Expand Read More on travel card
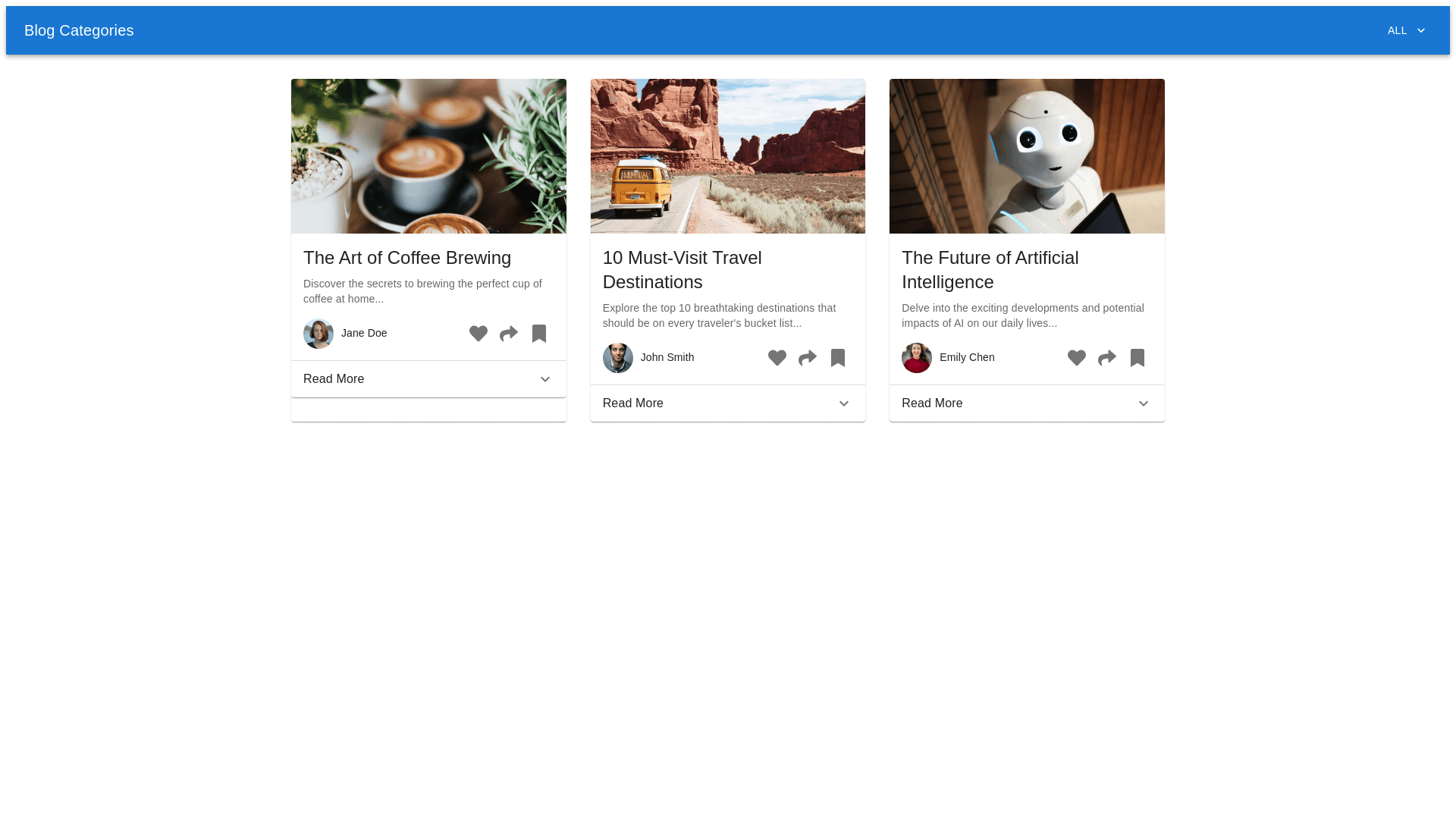This screenshot has height=819, width=1456. click(727, 403)
